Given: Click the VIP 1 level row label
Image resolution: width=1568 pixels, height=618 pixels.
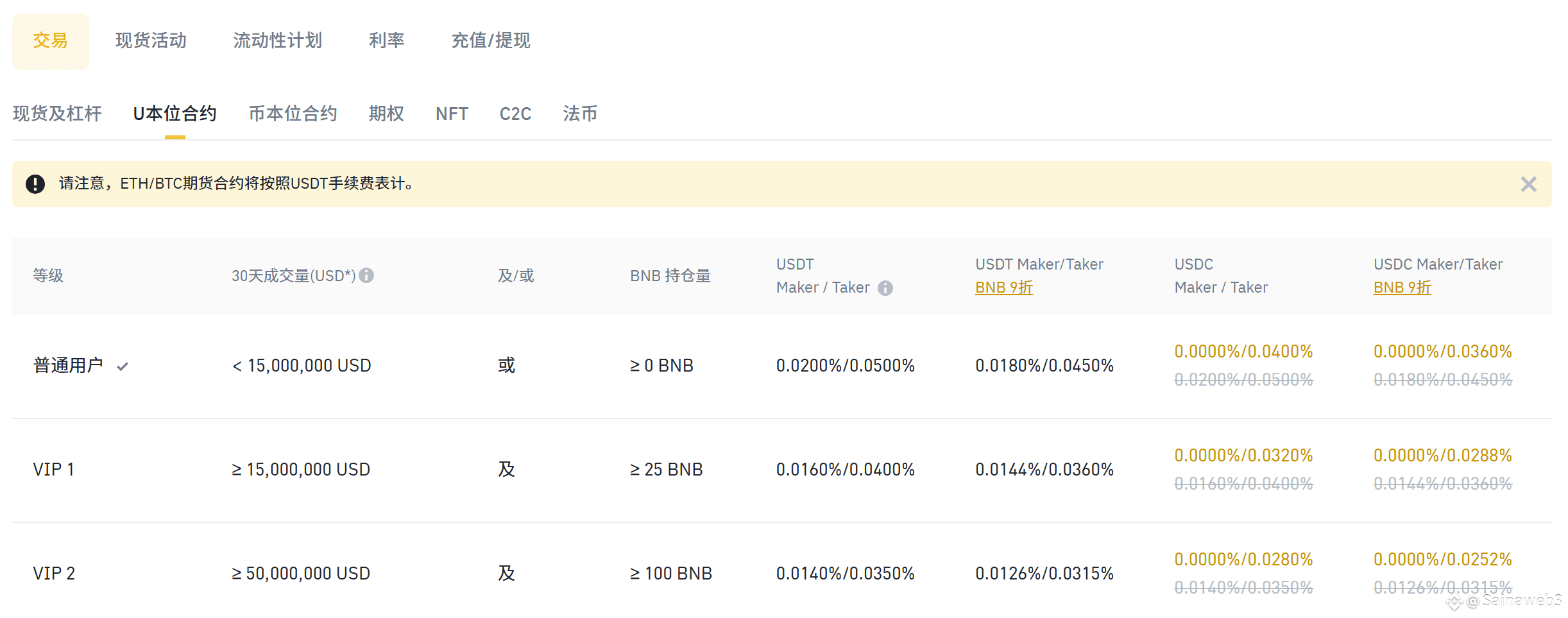Looking at the screenshot, I should tap(54, 470).
